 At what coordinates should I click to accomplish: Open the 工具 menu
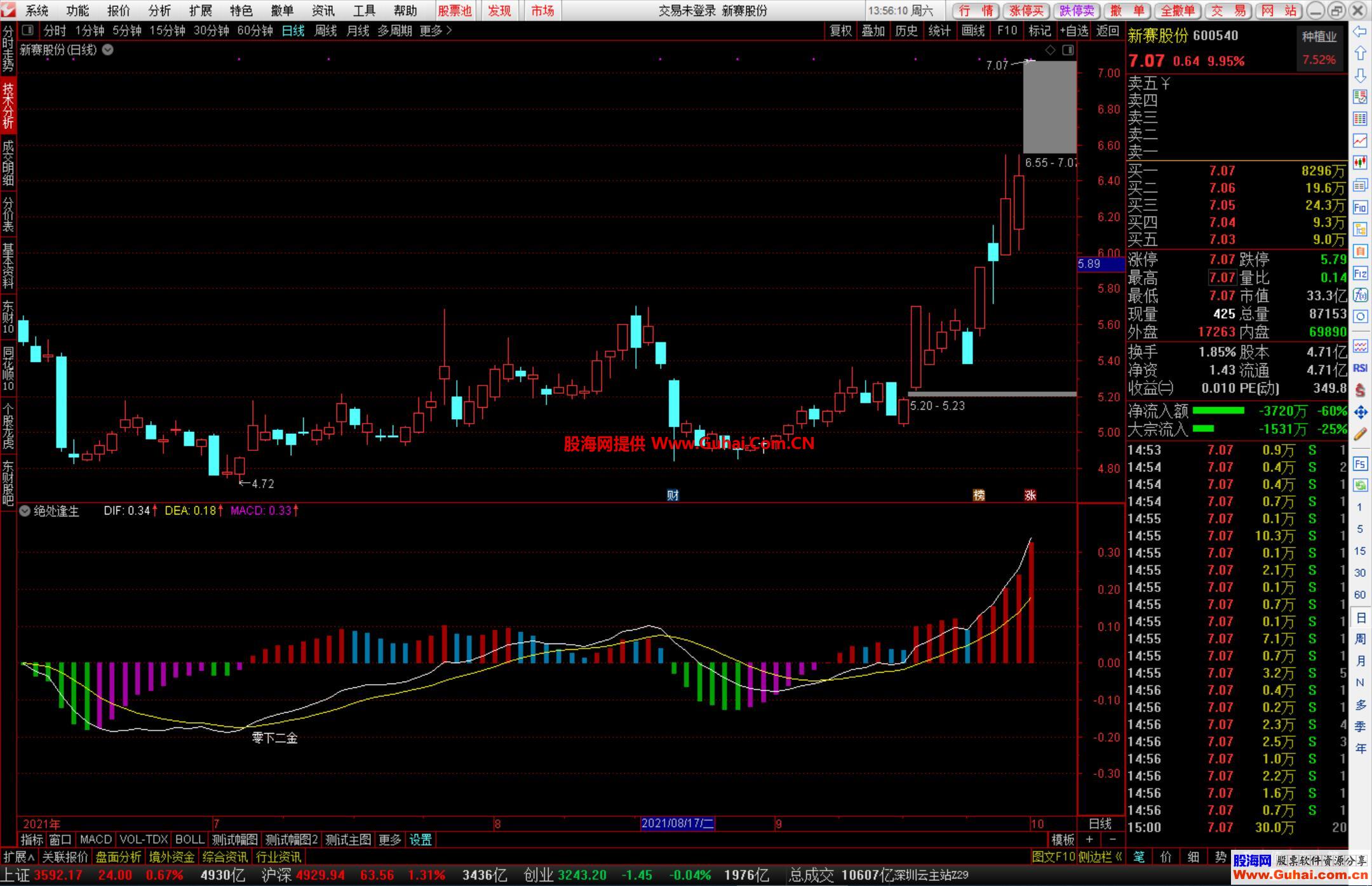(364, 11)
